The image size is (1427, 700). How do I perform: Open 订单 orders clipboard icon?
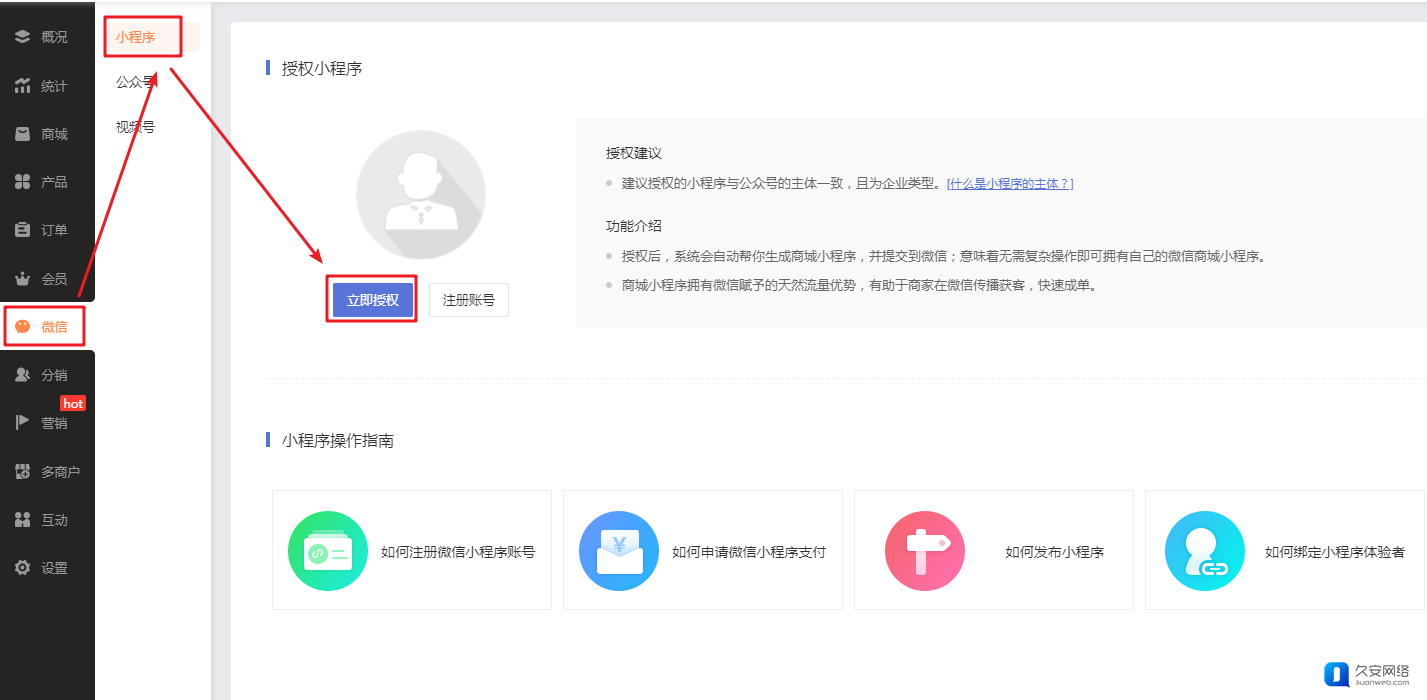coord(22,230)
